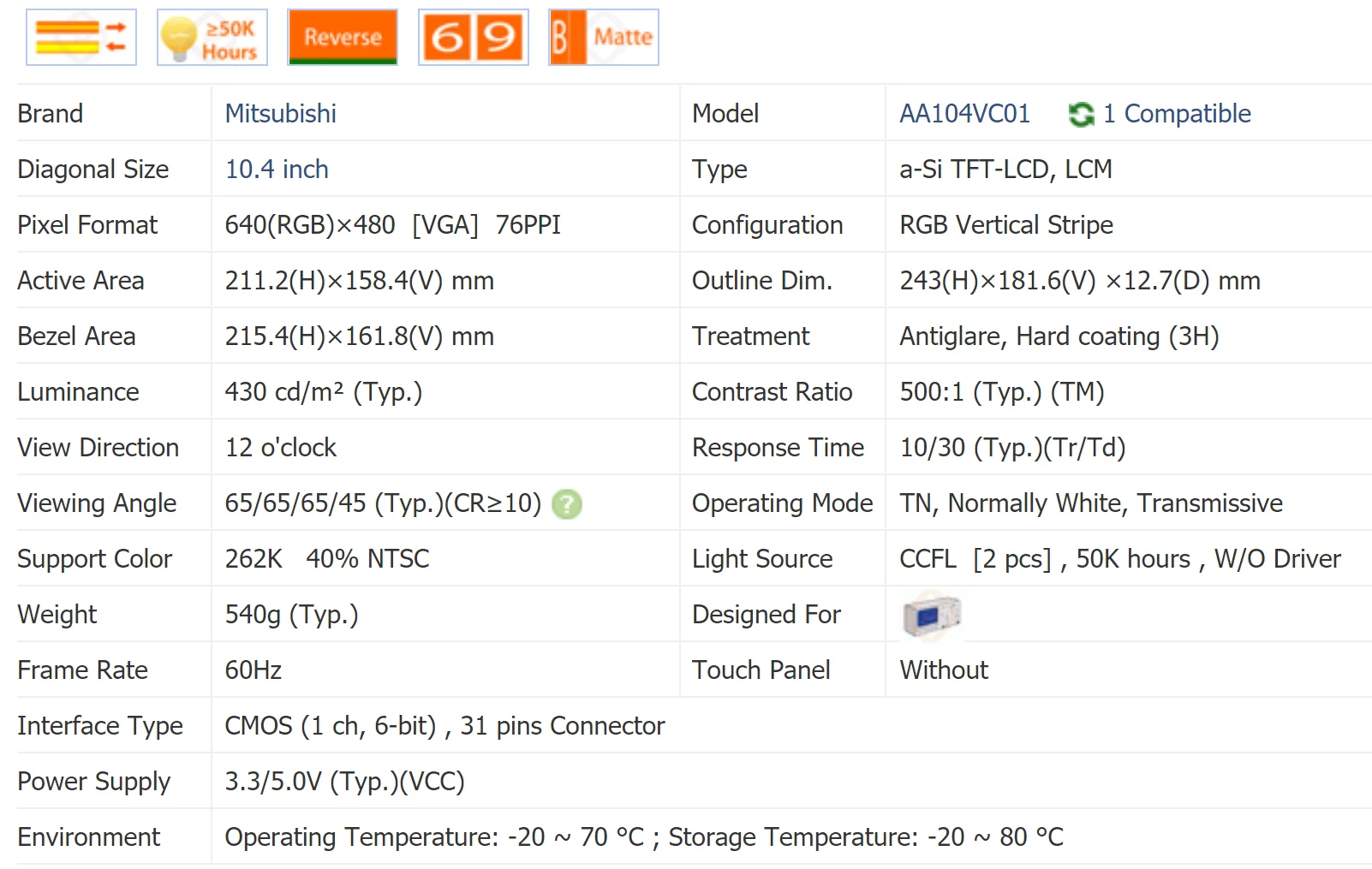Select the 60Hz frame rate value
This screenshot has width=1372, height=869.
point(254,670)
